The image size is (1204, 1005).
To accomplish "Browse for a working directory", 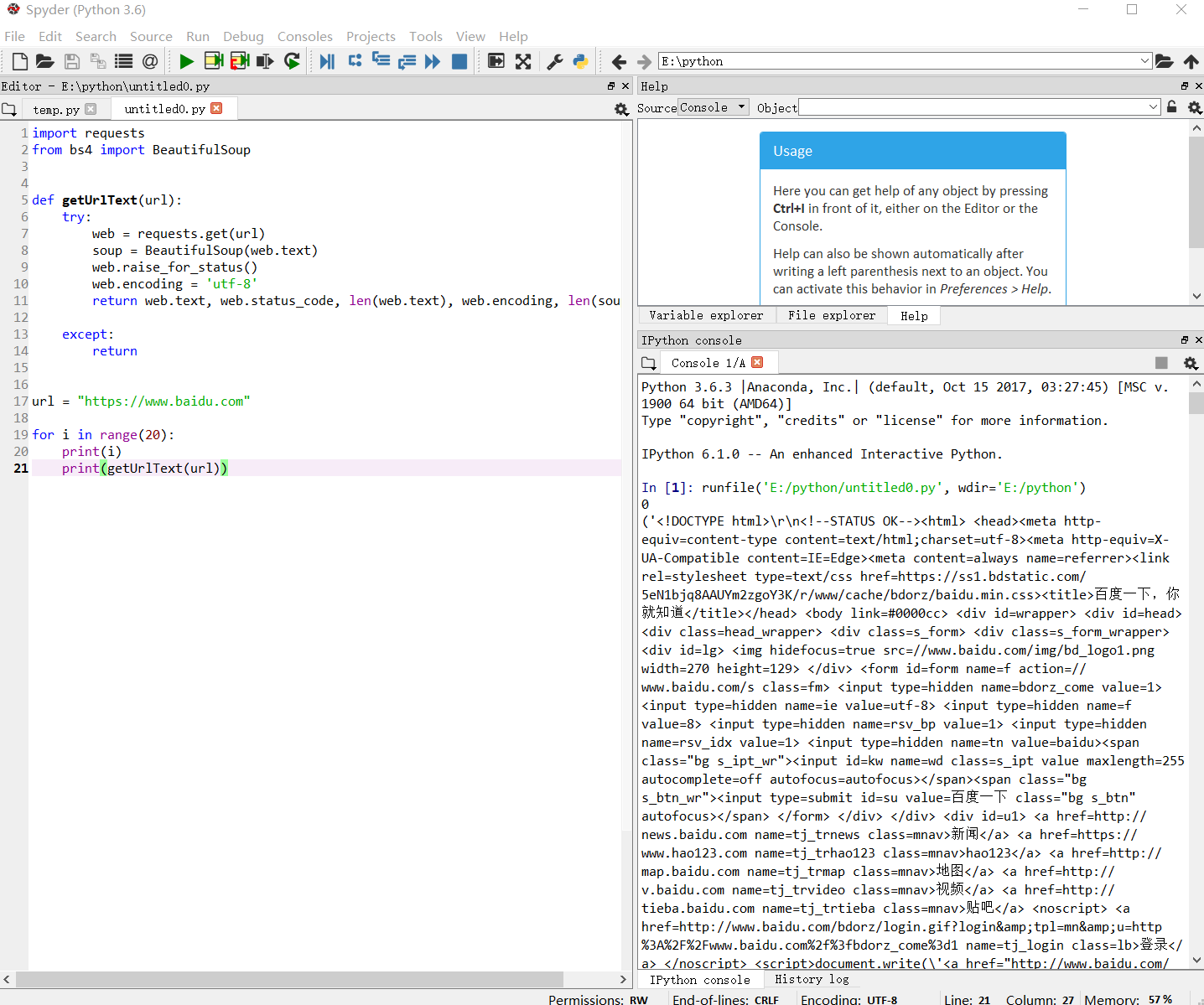I will pyautogui.click(x=1165, y=61).
